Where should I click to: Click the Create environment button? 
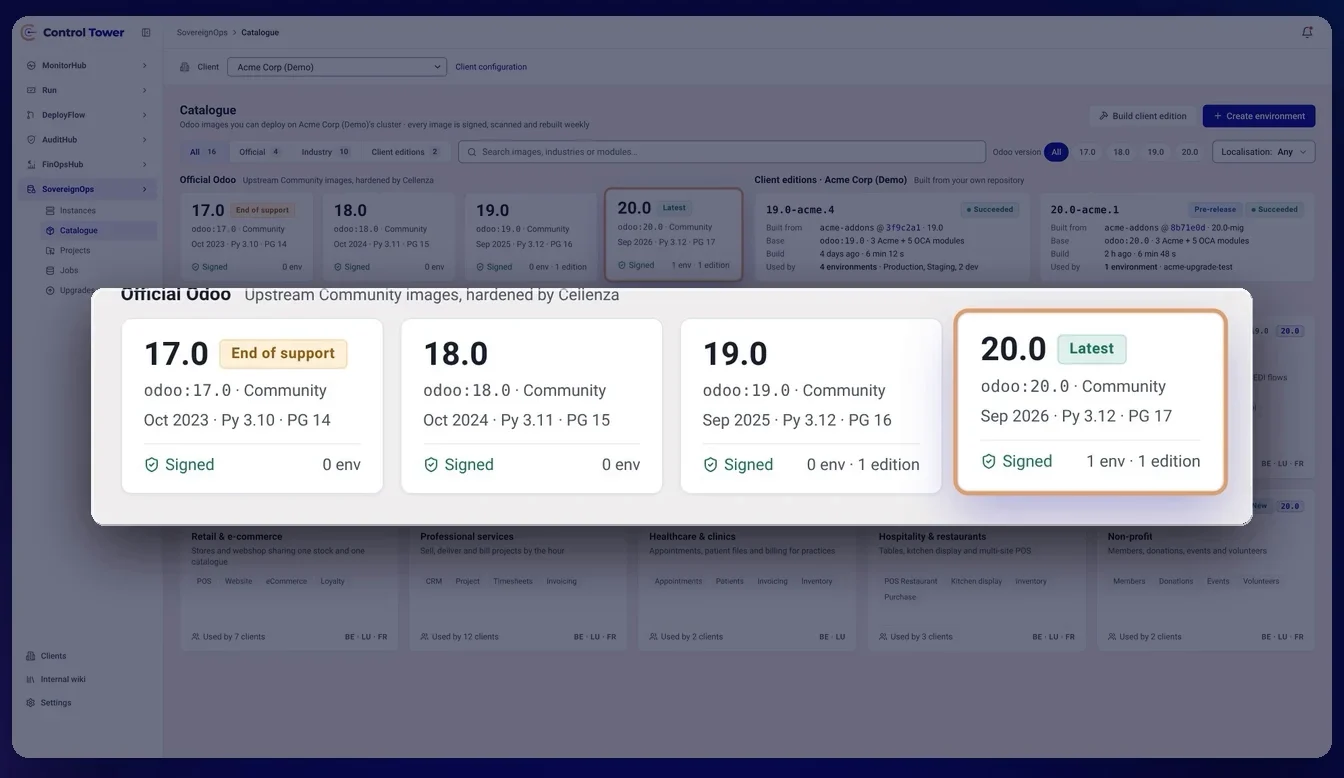tap(1259, 116)
